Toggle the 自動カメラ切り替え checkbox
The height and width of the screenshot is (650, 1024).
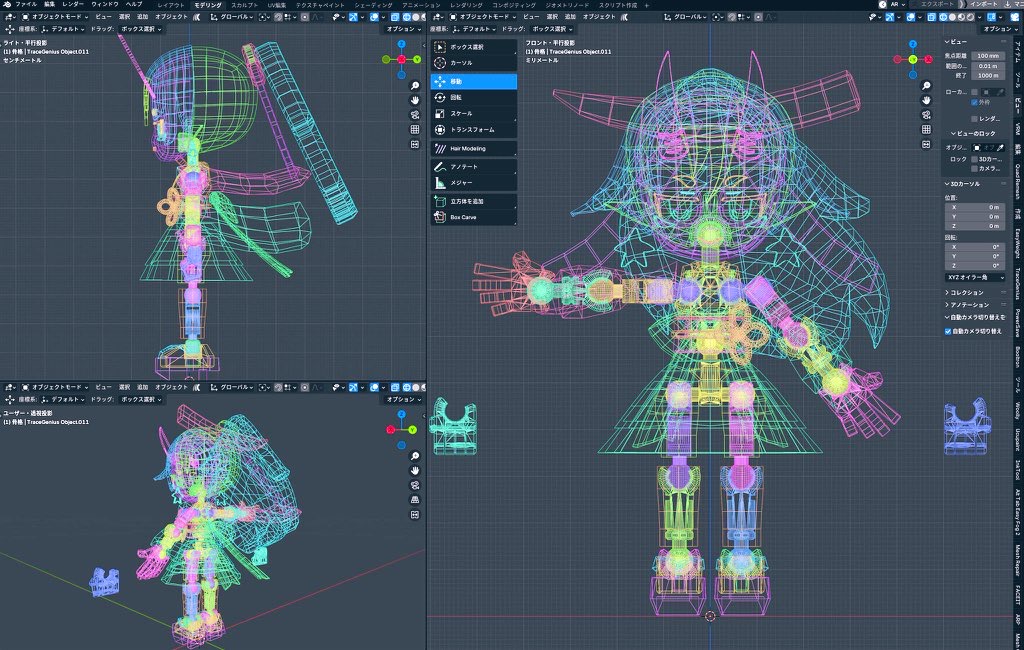pyautogui.click(x=949, y=331)
